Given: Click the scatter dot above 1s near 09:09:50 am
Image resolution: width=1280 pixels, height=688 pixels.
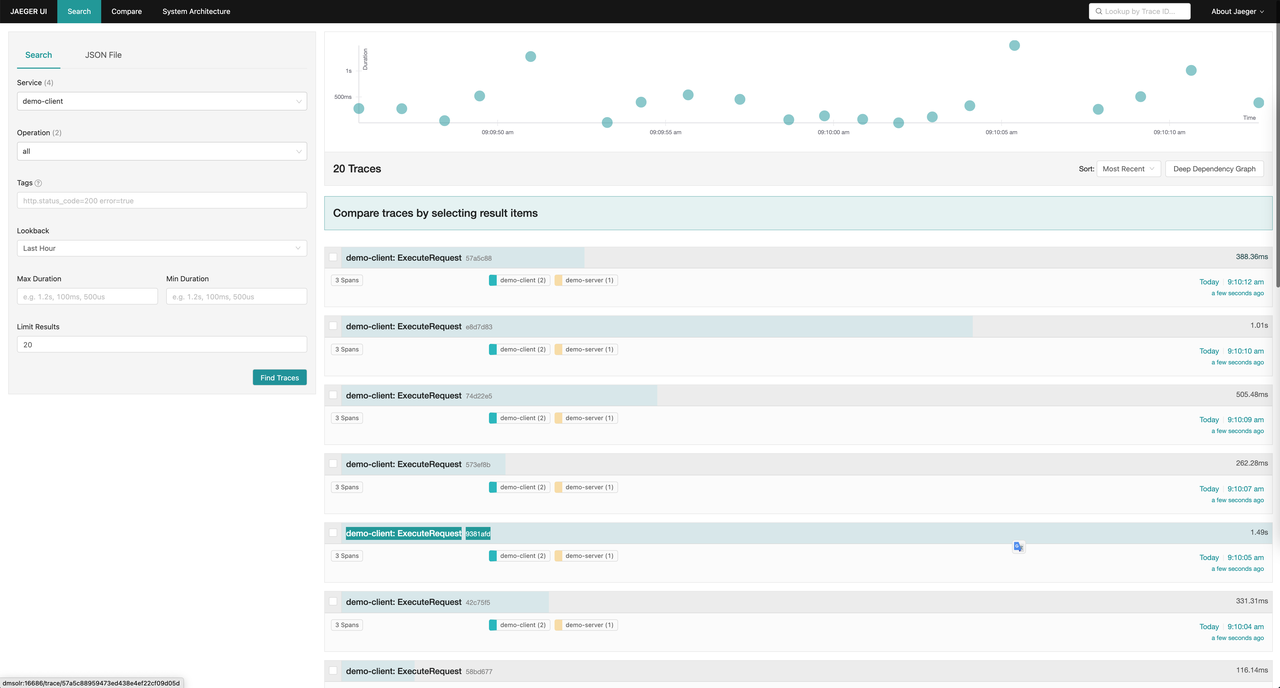Looking at the screenshot, I should click(530, 56).
